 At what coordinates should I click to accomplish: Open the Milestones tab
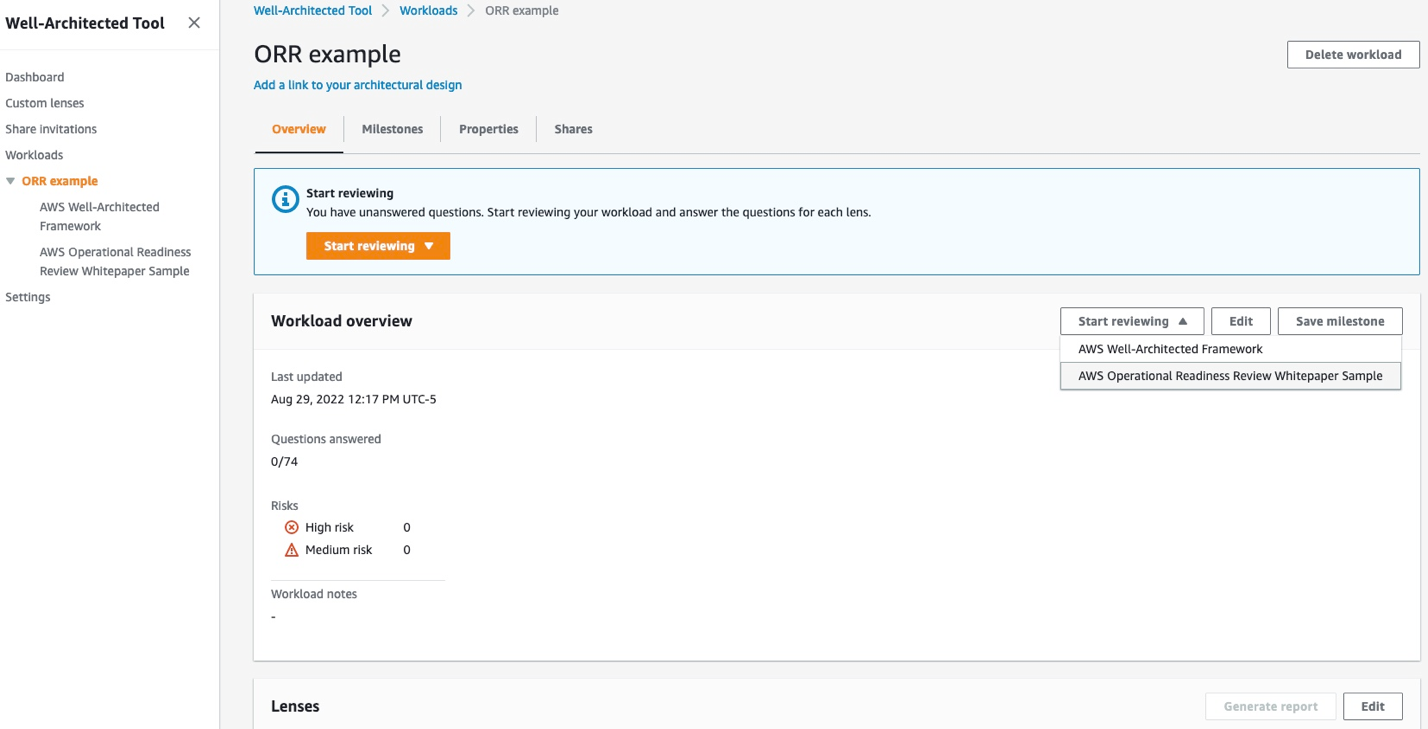point(392,129)
